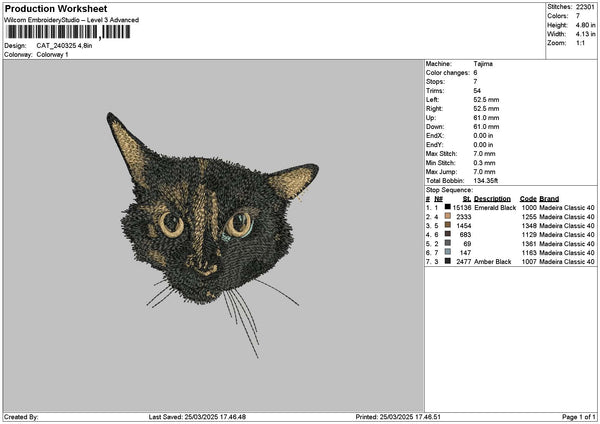Click thread code '1000'
The height and width of the screenshot is (424, 600).
click(x=529, y=208)
